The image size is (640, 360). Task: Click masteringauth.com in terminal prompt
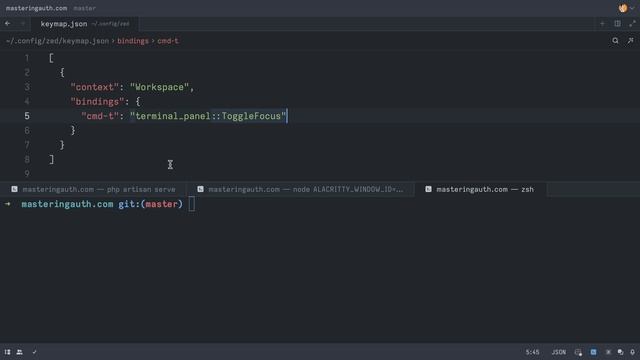coord(67,204)
